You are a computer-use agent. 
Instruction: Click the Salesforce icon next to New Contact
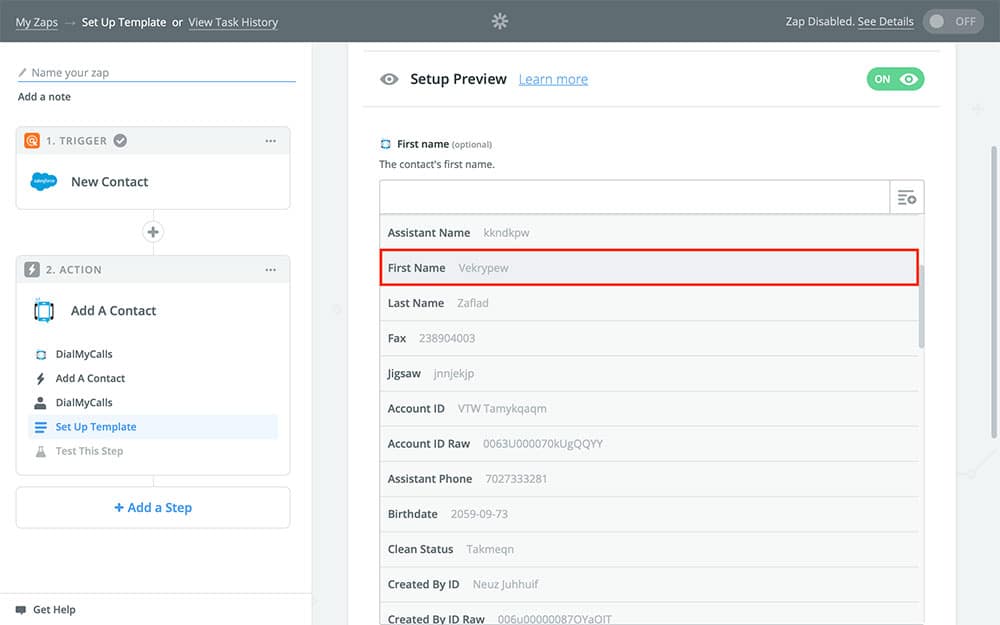(x=44, y=182)
